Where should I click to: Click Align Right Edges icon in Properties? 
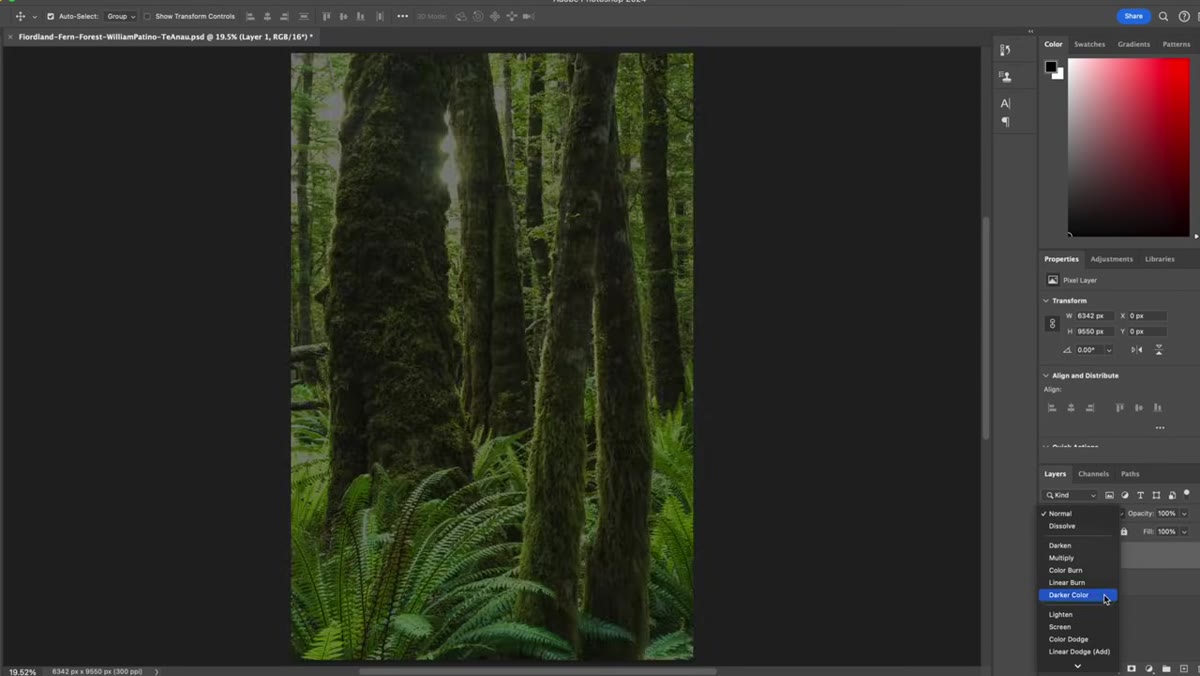[1090, 408]
